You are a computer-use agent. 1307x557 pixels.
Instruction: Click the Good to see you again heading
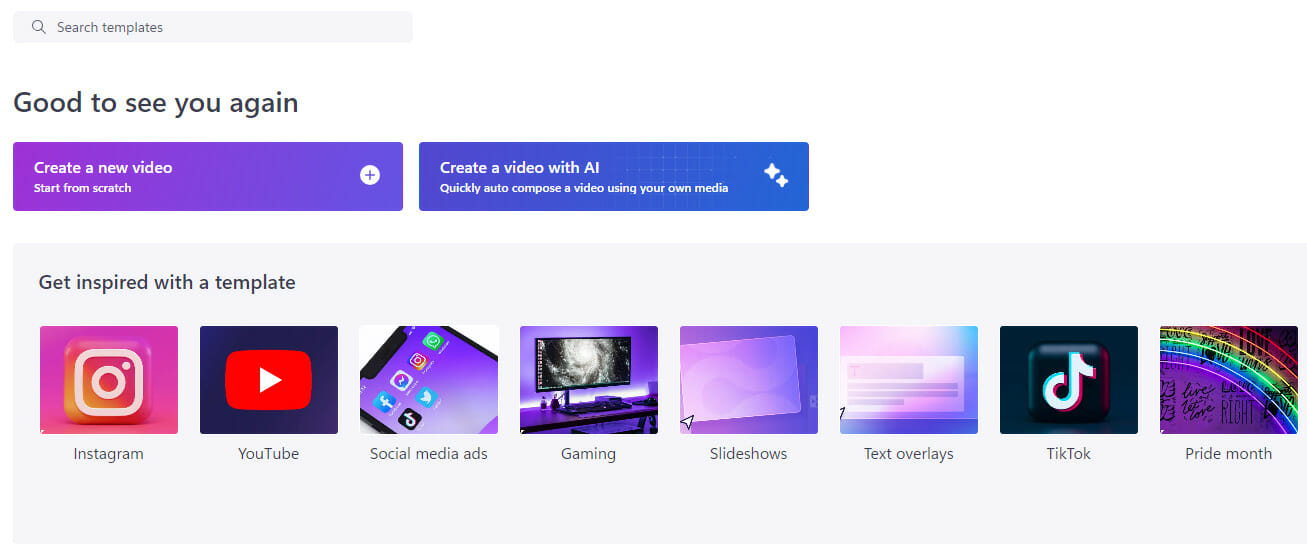[x=156, y=103]
